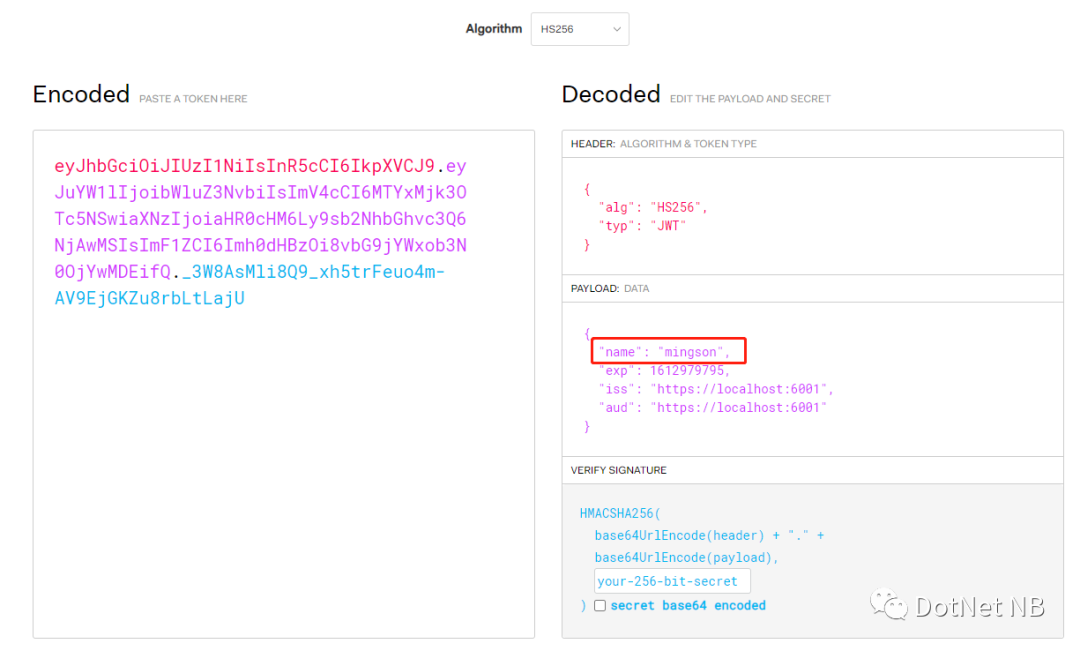Viewport: 1080px width, 651px height.
Task: Click the VERIFY SIGNATURE section label
Action: coord(619,471)
